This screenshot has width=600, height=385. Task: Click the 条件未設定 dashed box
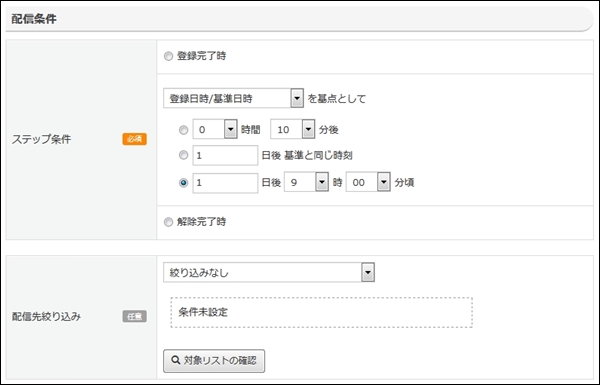click(321, 312)
